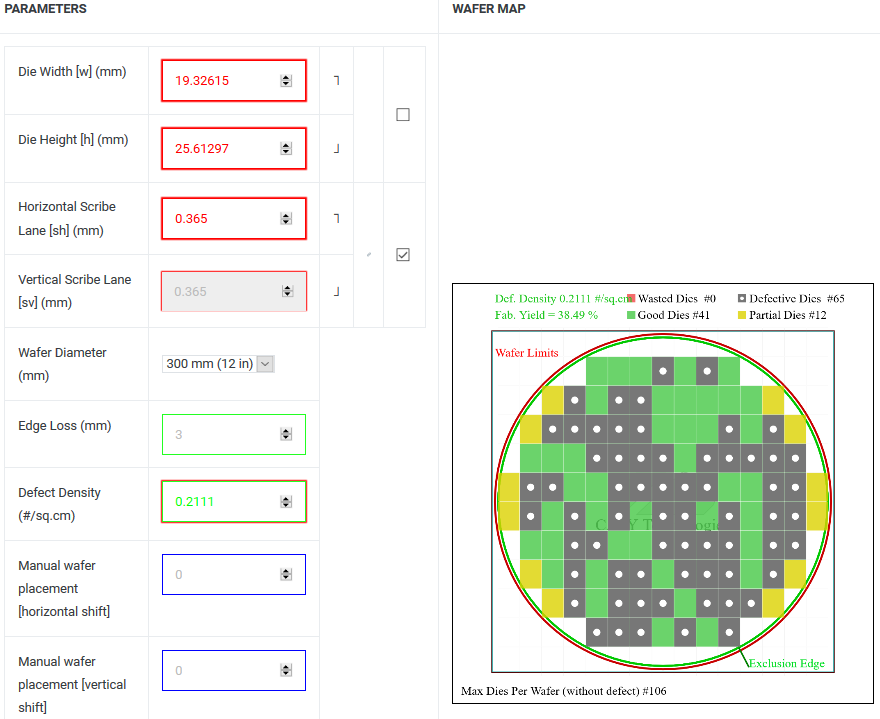
Task: Click the horizontal shift placement field
Action: [233, 574]
